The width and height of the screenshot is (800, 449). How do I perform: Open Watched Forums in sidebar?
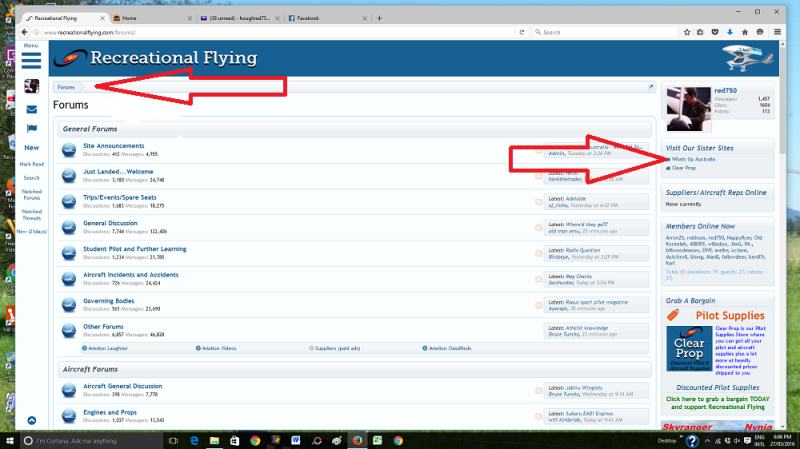tap(32, 194)
